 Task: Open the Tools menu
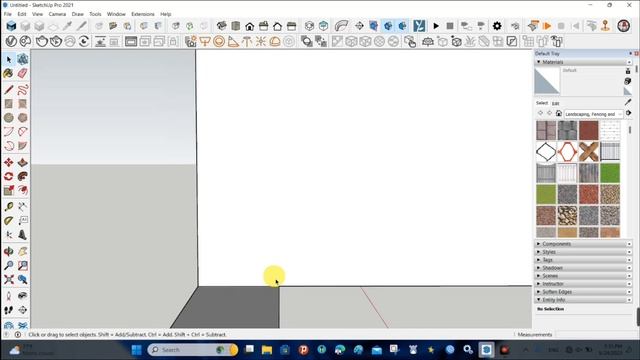[95, 14]
